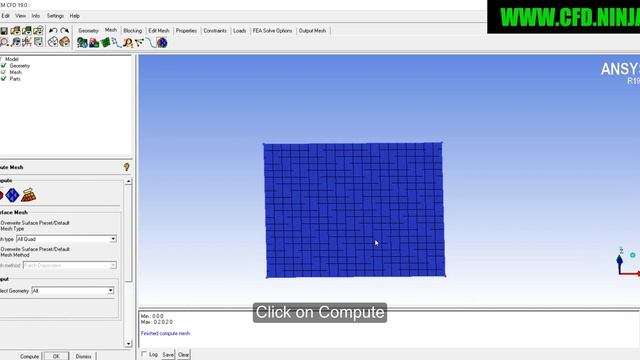
Task: Open the View menu
Action: [x=20, y=16]
